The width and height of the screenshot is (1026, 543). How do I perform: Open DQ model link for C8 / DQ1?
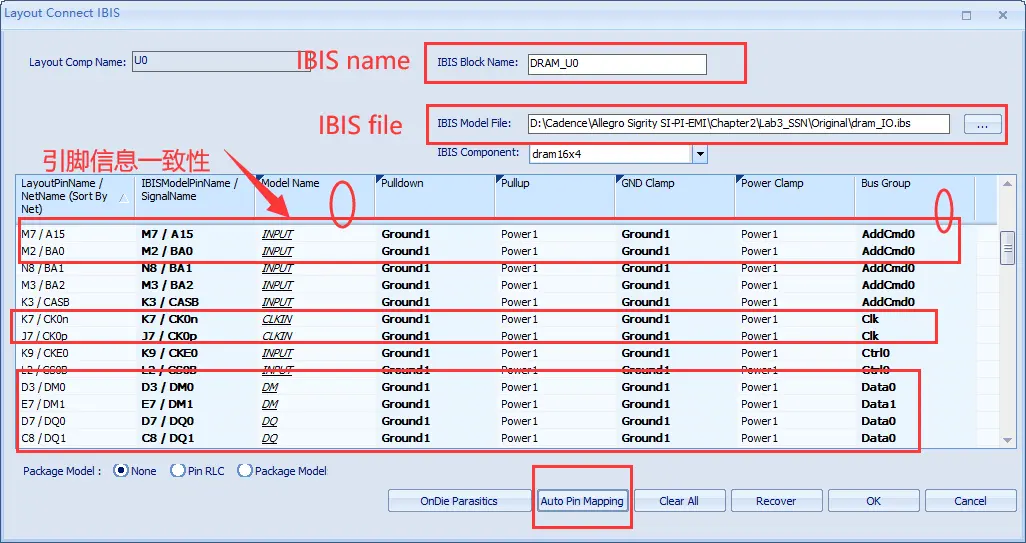[x=270, y=438]
